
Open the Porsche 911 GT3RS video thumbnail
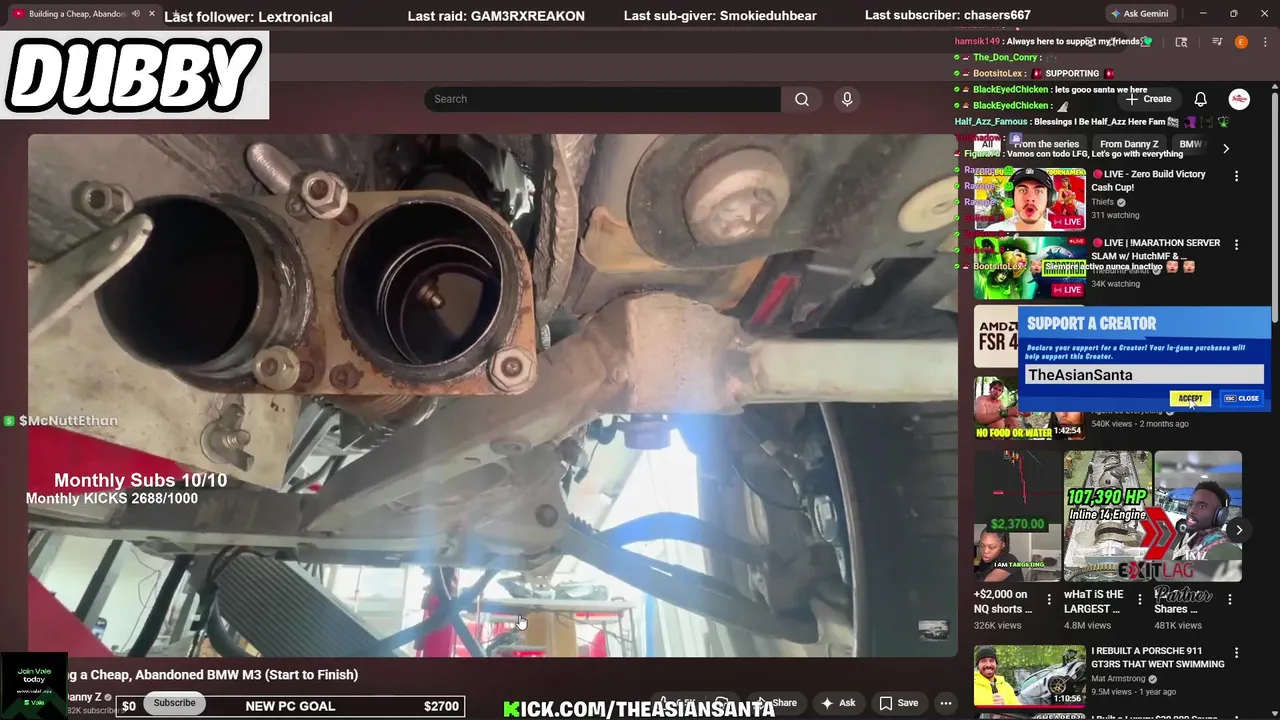pyautogui.click(x=1030, y=676)
